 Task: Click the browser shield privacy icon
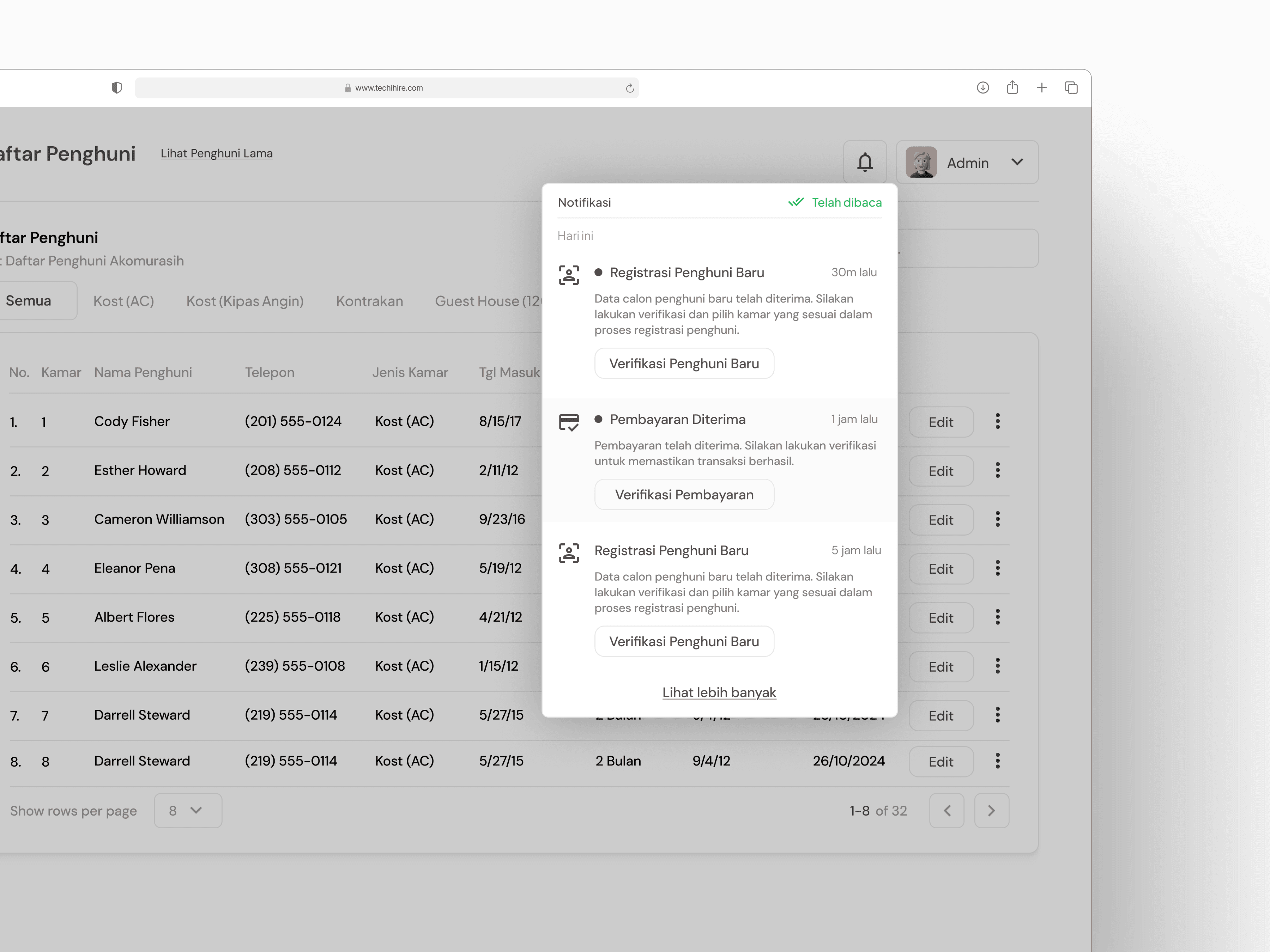click(x=116, y=88)
